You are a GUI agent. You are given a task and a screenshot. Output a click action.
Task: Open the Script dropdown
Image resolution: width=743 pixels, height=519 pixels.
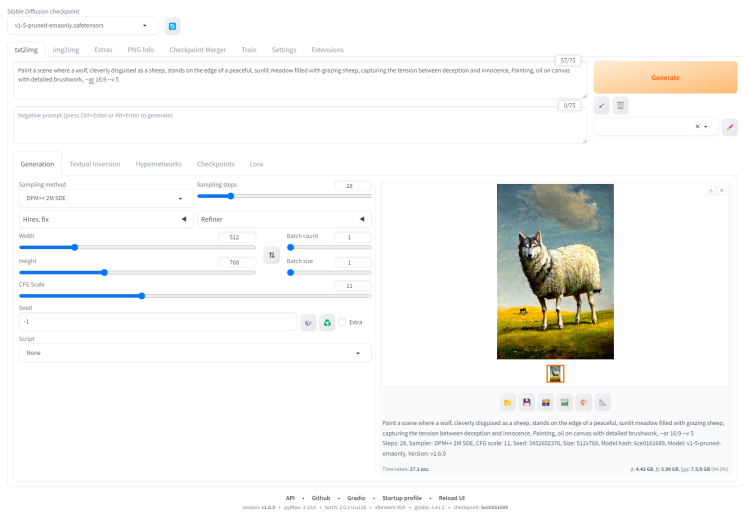pos(195,353)
